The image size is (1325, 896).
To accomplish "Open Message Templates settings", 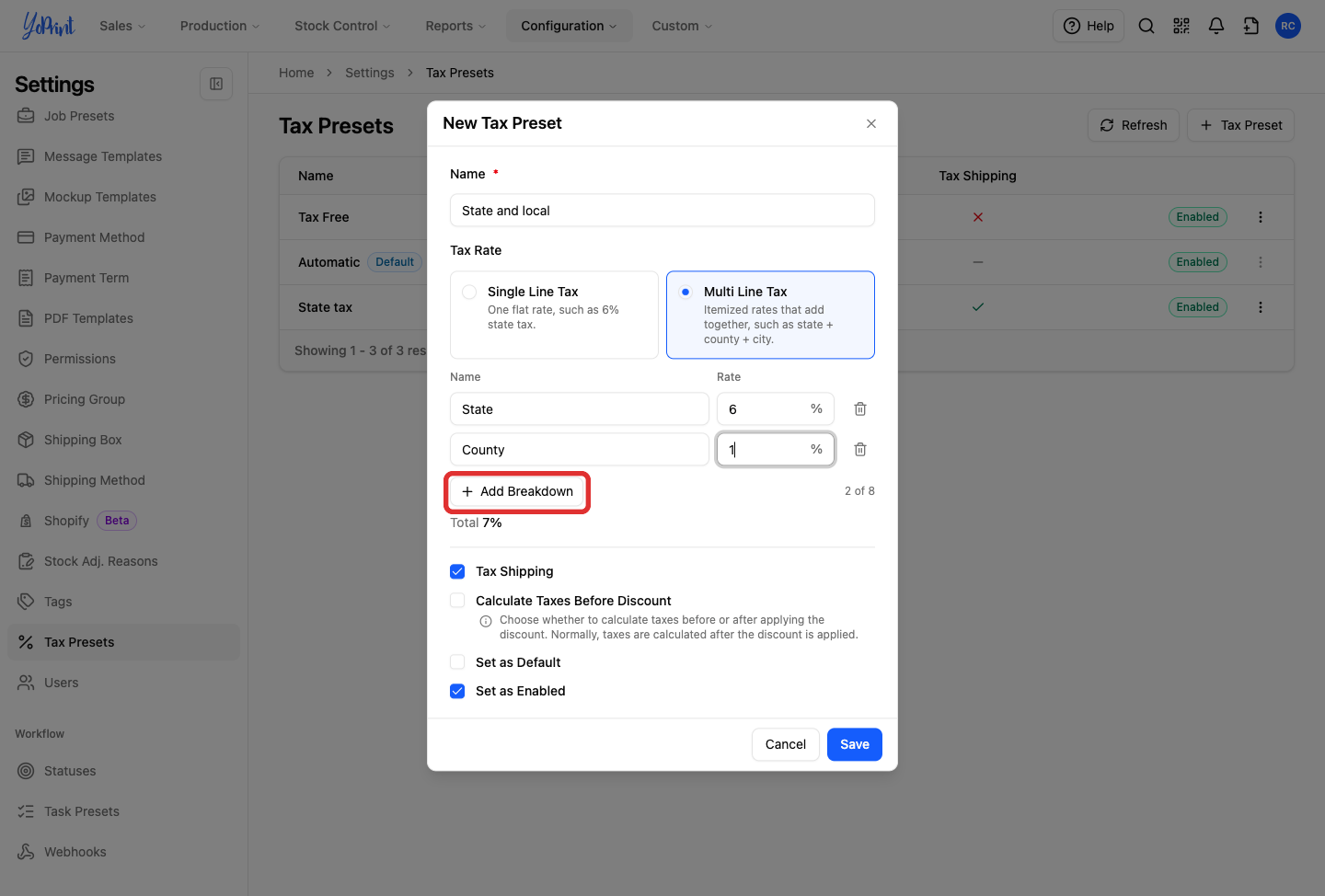I will (103, 156).
